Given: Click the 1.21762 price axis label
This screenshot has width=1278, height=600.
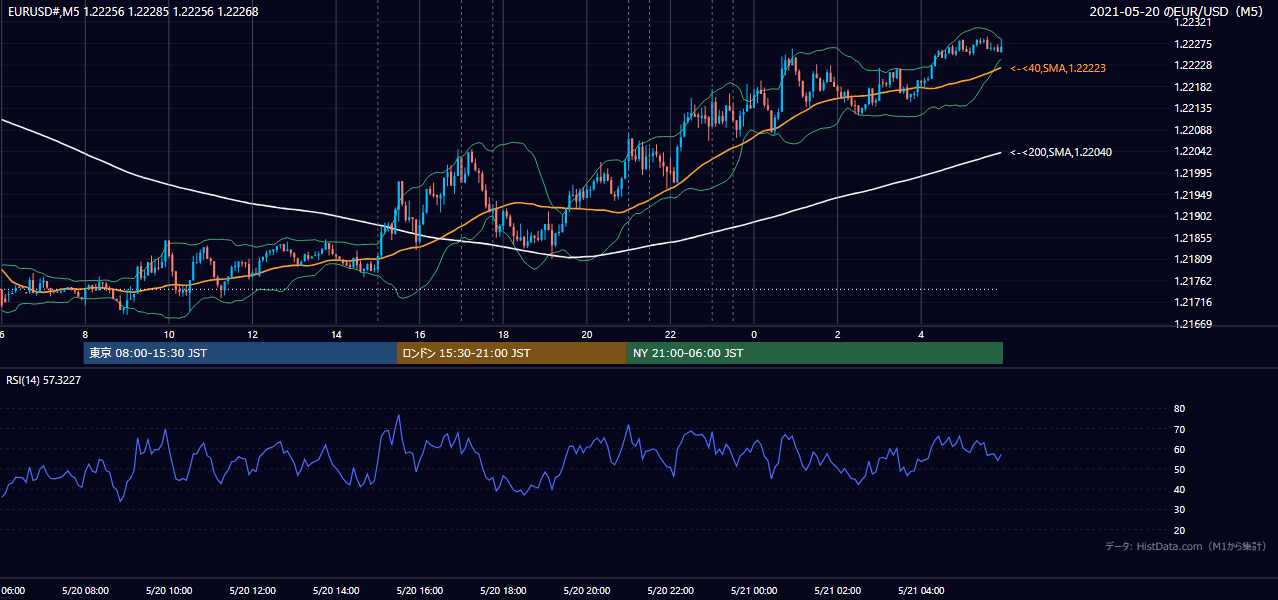Looking at the screenshot, I should pyautogui.click(x=1193, y=280).
